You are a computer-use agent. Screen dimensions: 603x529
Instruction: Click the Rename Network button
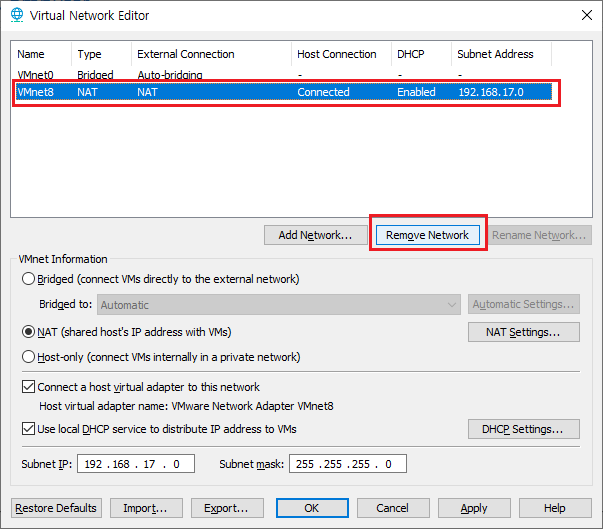pyautogui.click(x=539, y=235)
